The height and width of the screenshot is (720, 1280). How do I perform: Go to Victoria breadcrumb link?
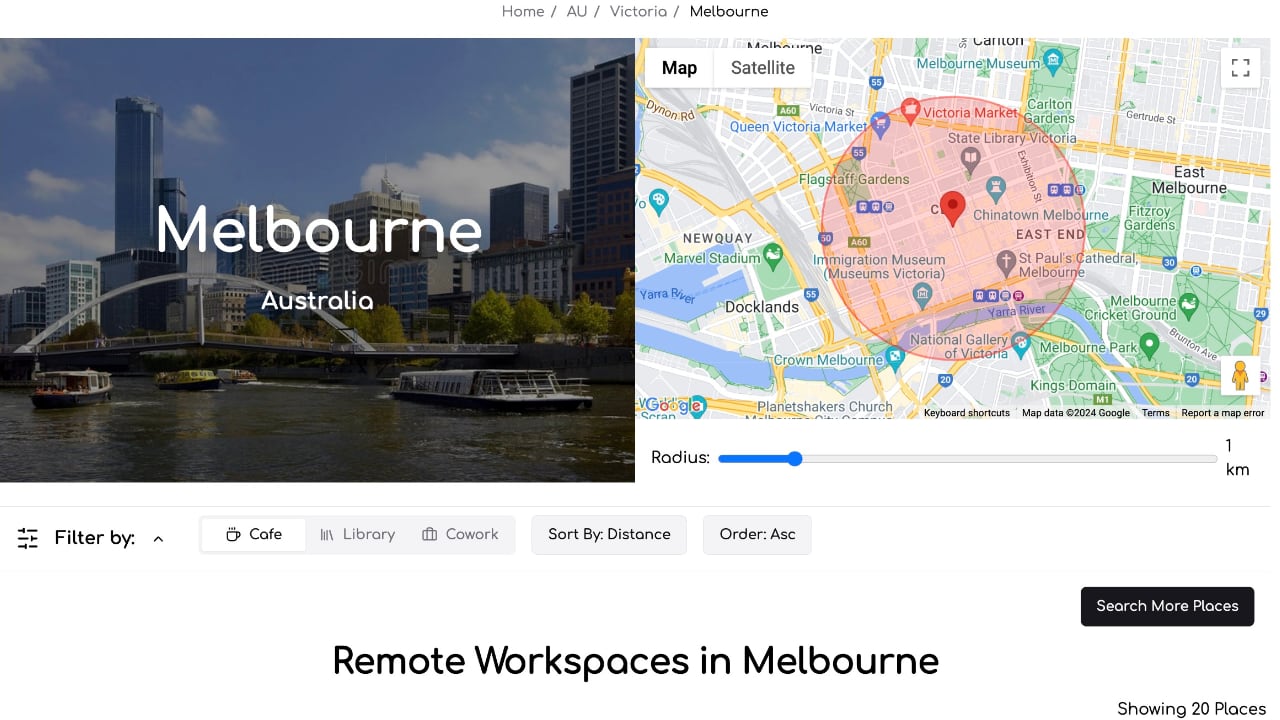638,12
